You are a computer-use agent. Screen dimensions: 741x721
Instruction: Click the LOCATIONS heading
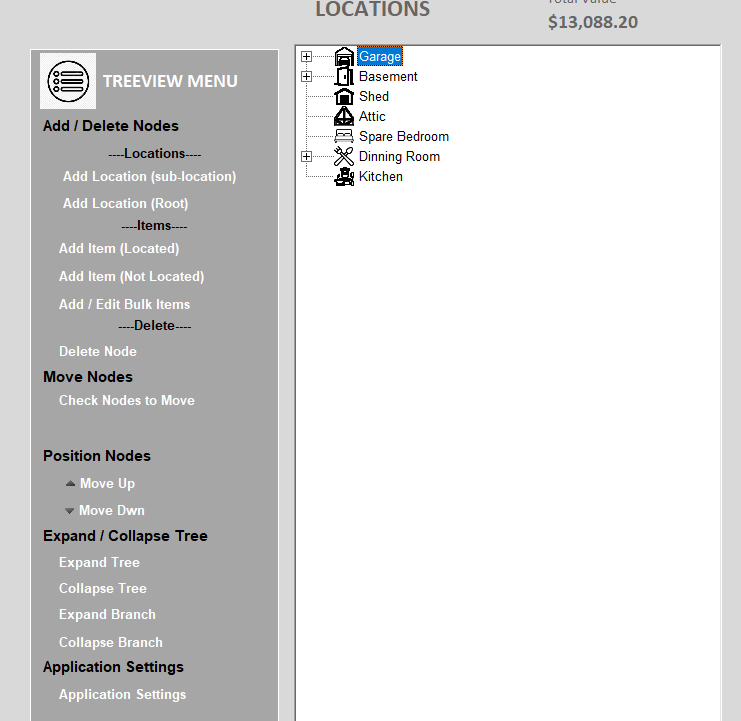[373, 9]
